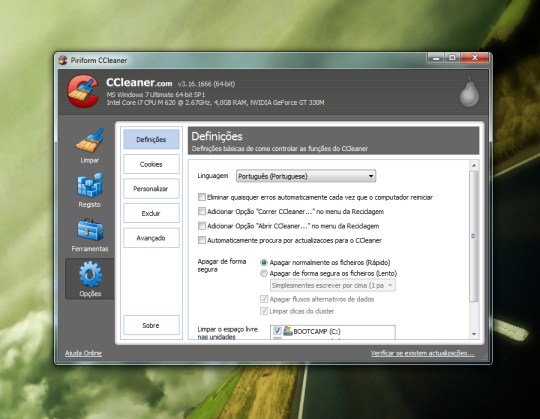
Task: Enable Eliminar quaisquer erros automaticamente checkbox
Action: (x=202, y=197)
